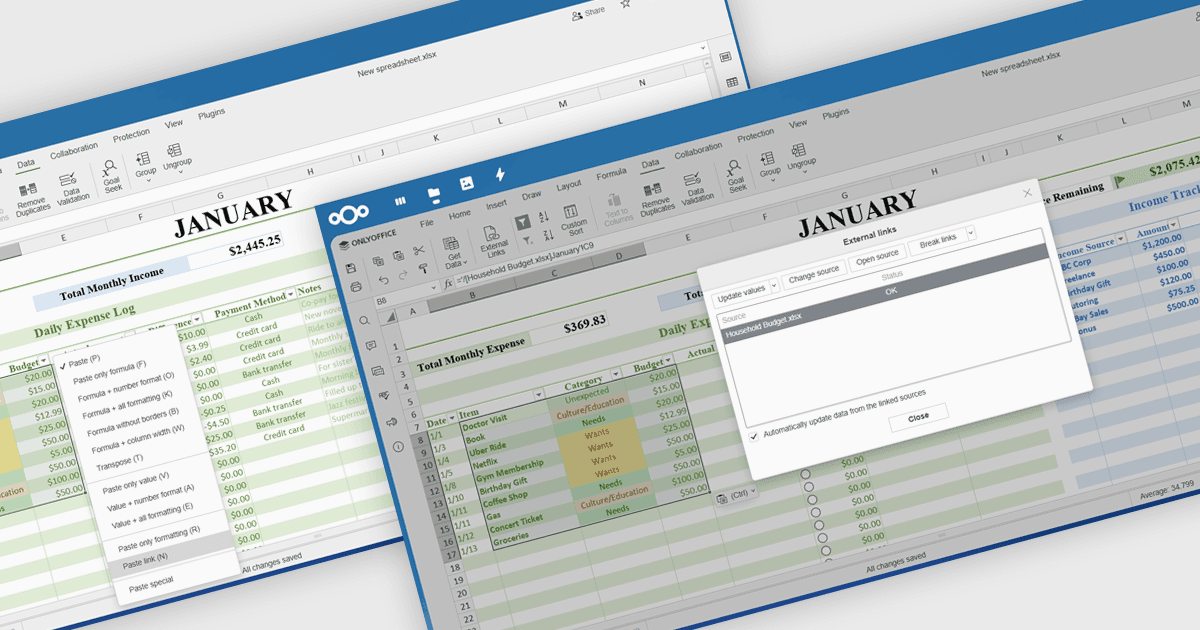The width and height of the screenshot is (1200, 630).
Task: Click Share button in back window
Action: click(588, 11)
